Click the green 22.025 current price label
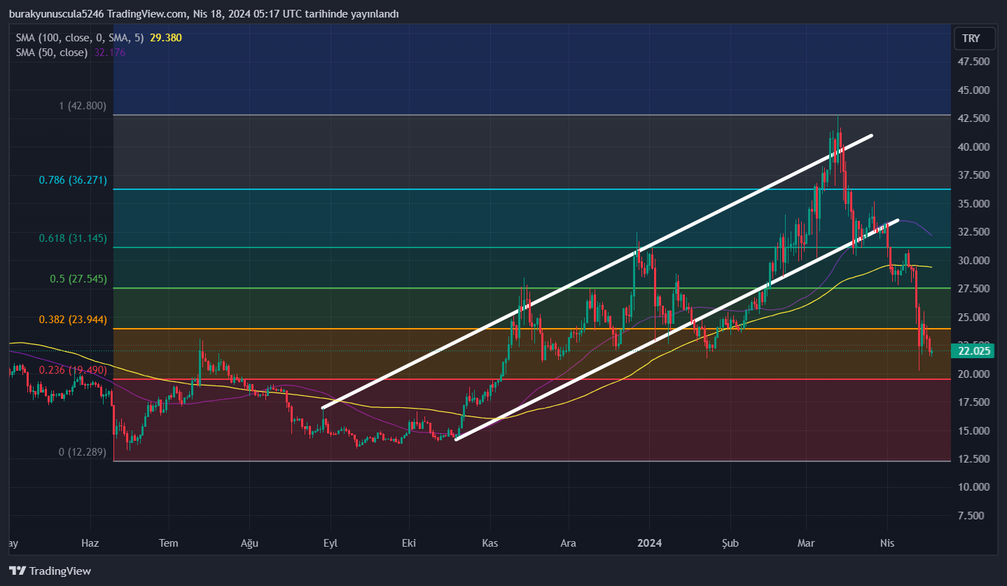The image size is (1007, 586). pyautogui.click(x=974, y=351)
